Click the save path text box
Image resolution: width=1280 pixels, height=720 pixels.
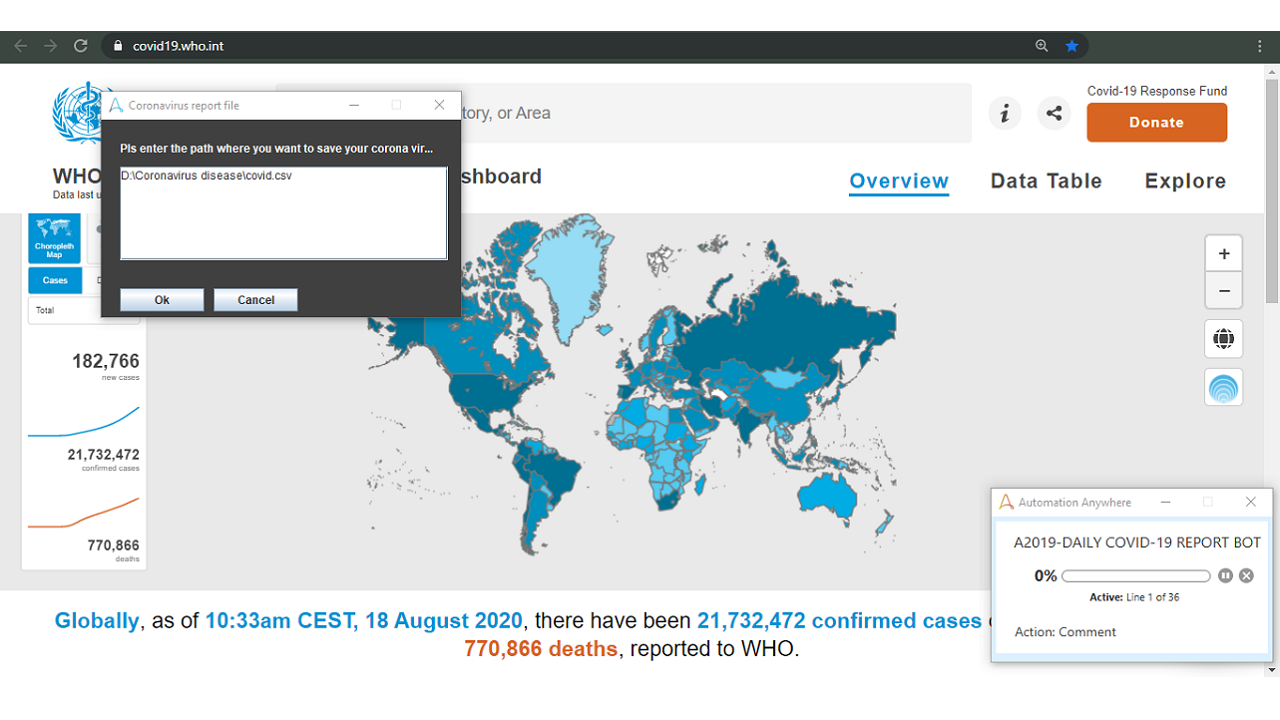284,213
